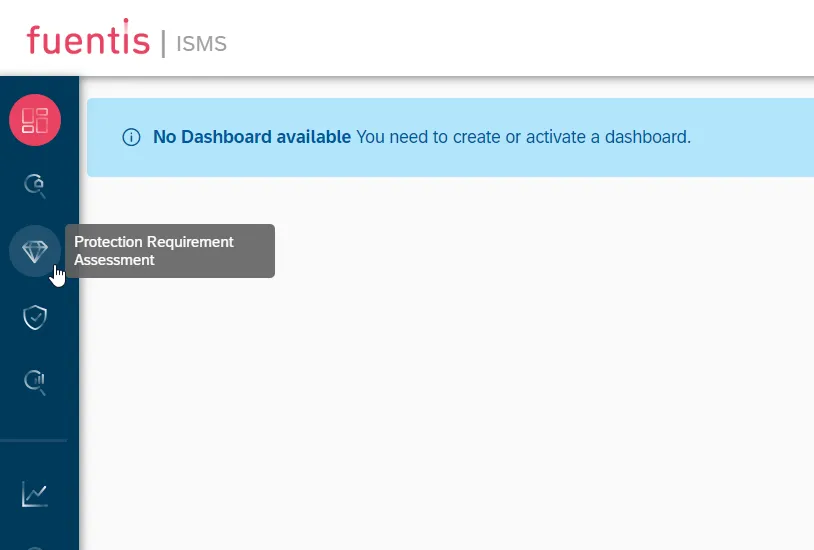The image size is (814, 550).
Task: Click the horizontal divider line in the sidebar
Action: [34, 440]
